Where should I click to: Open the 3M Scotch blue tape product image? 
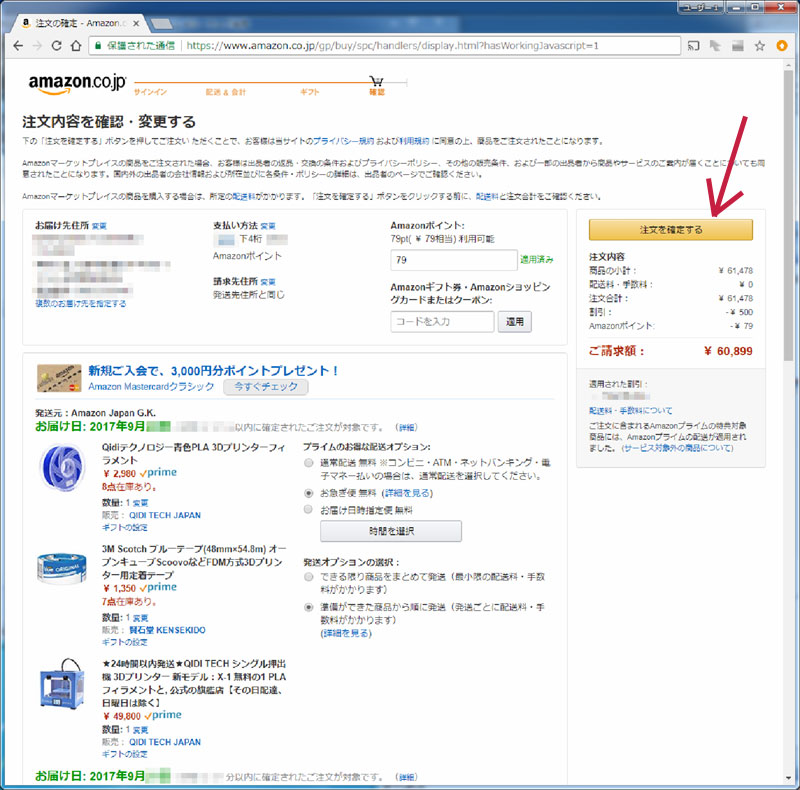pos(62,567)
